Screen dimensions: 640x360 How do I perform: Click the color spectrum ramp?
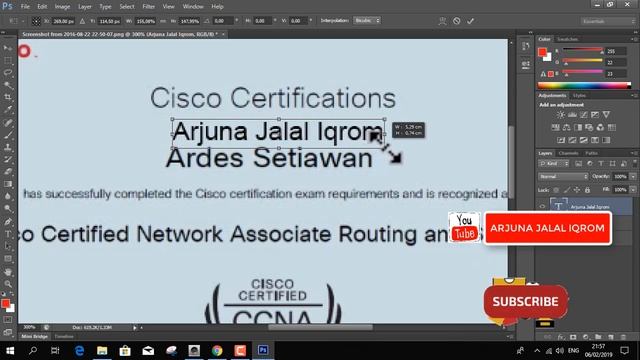point(584,85)
